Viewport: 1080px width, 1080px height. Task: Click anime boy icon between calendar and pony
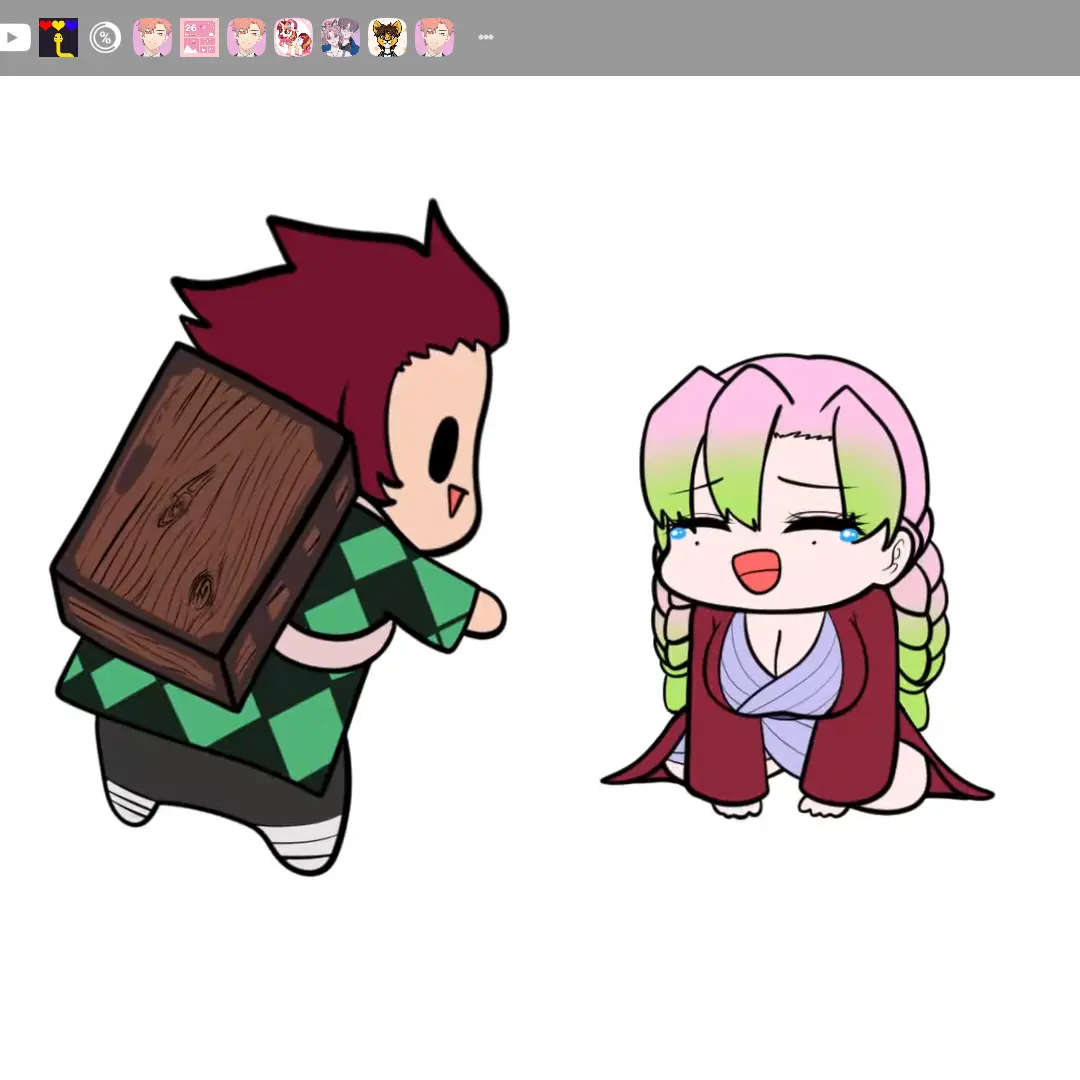pyautogui.click(x=246, y=38)
